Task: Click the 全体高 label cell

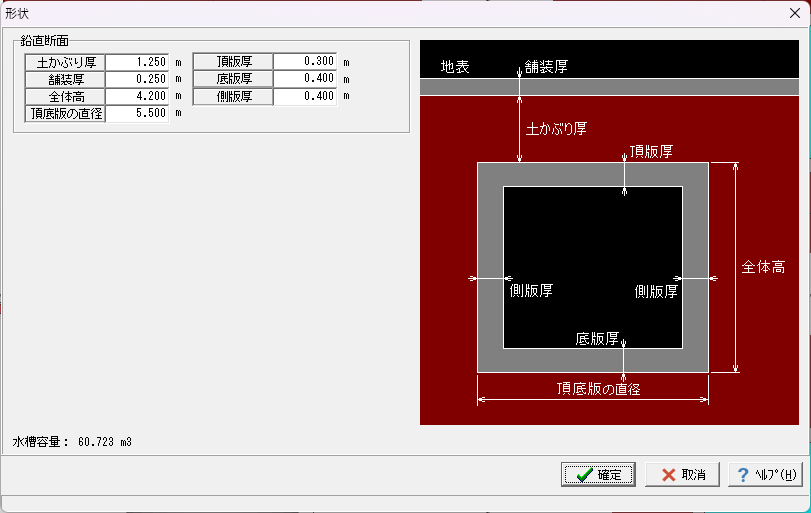Action: (65, 97)
